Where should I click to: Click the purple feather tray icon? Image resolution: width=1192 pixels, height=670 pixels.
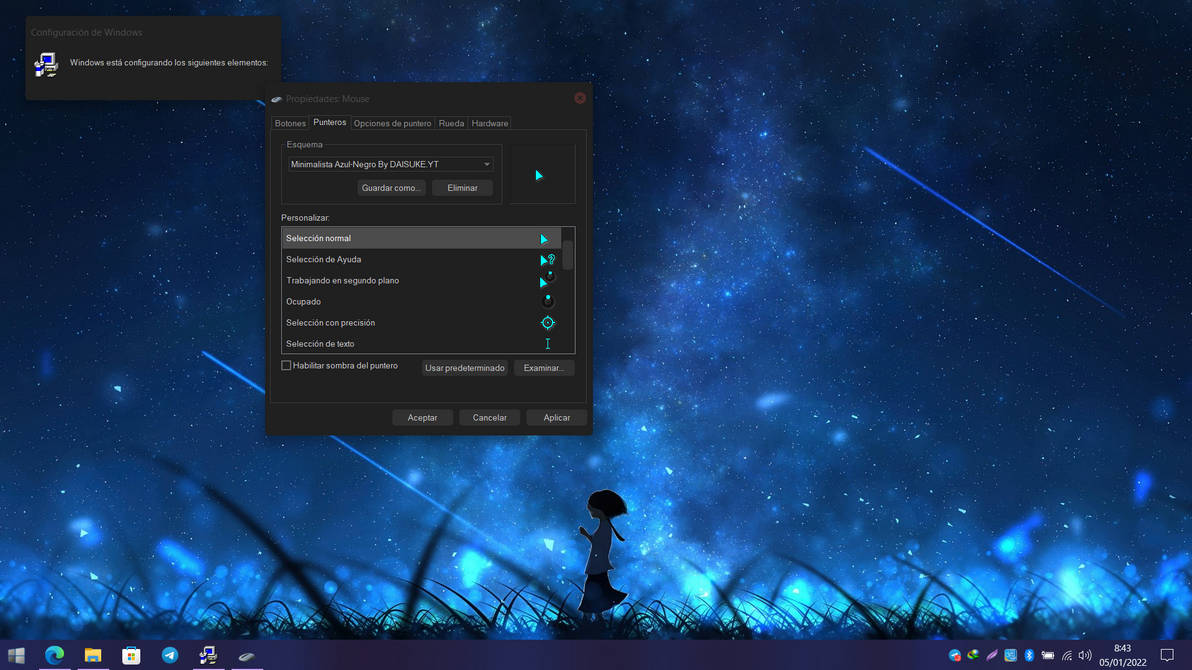pyautogui.click(x=991, y=655)
